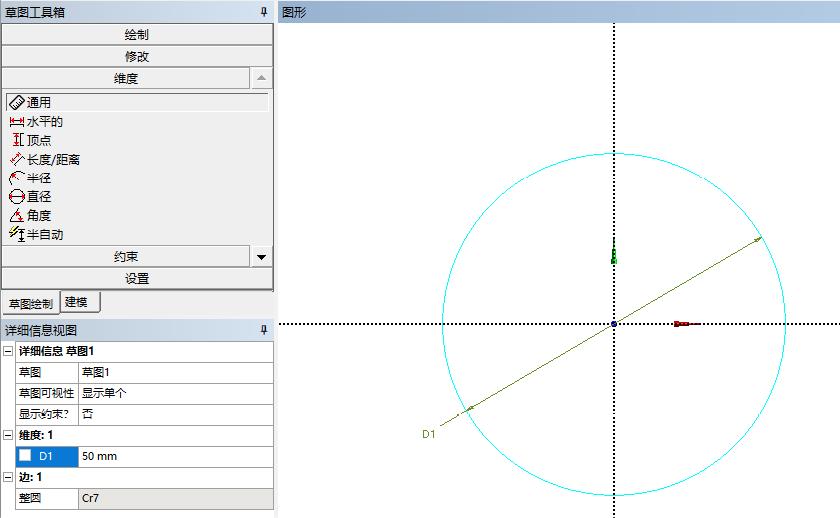This screenshot has height=518, width=840.
Task: Choose the 水平的 horizontal dimension tool
Action: point(44,121)
